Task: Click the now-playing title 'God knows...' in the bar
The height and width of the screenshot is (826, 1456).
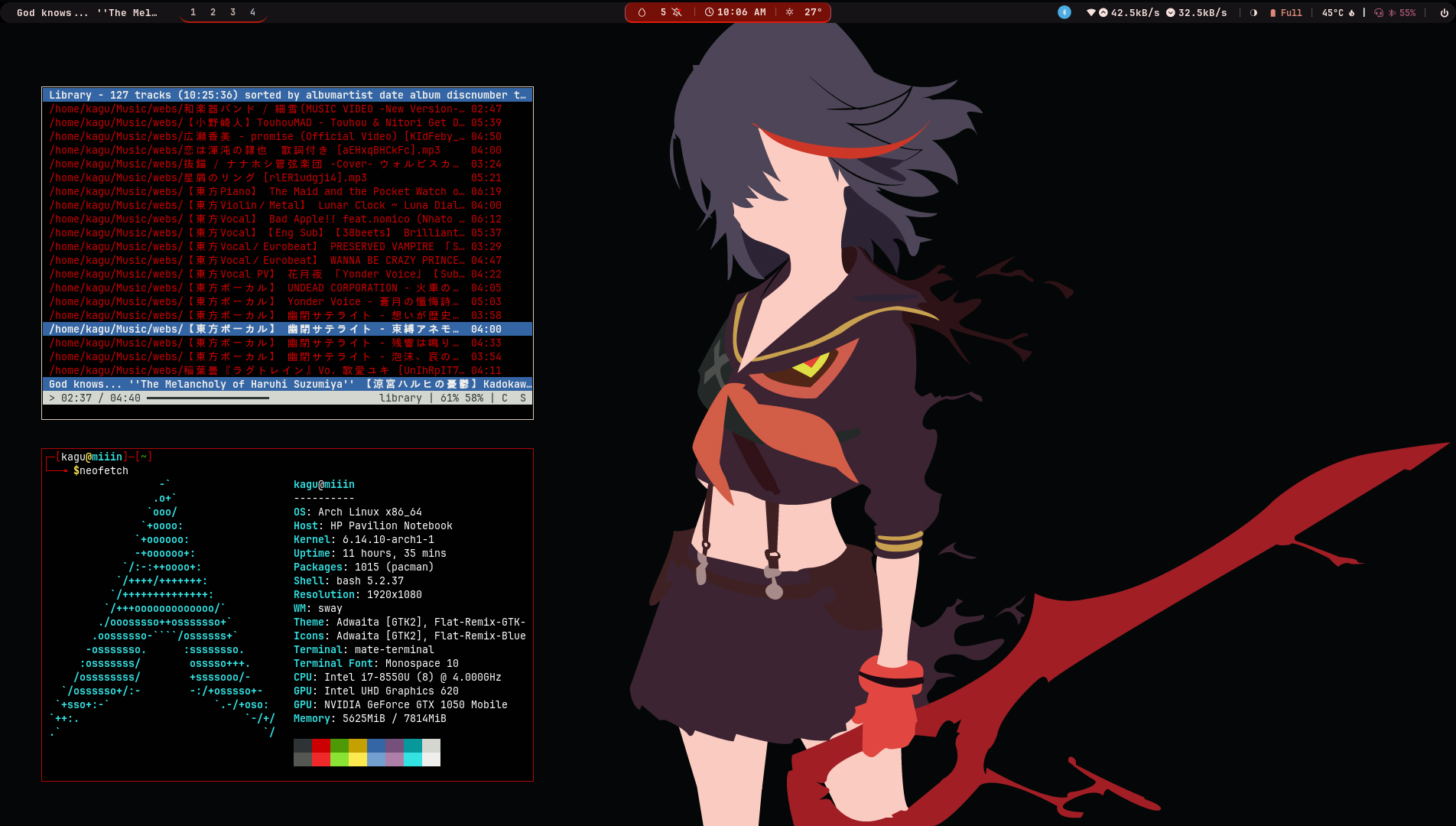Action: click(86, 12)
